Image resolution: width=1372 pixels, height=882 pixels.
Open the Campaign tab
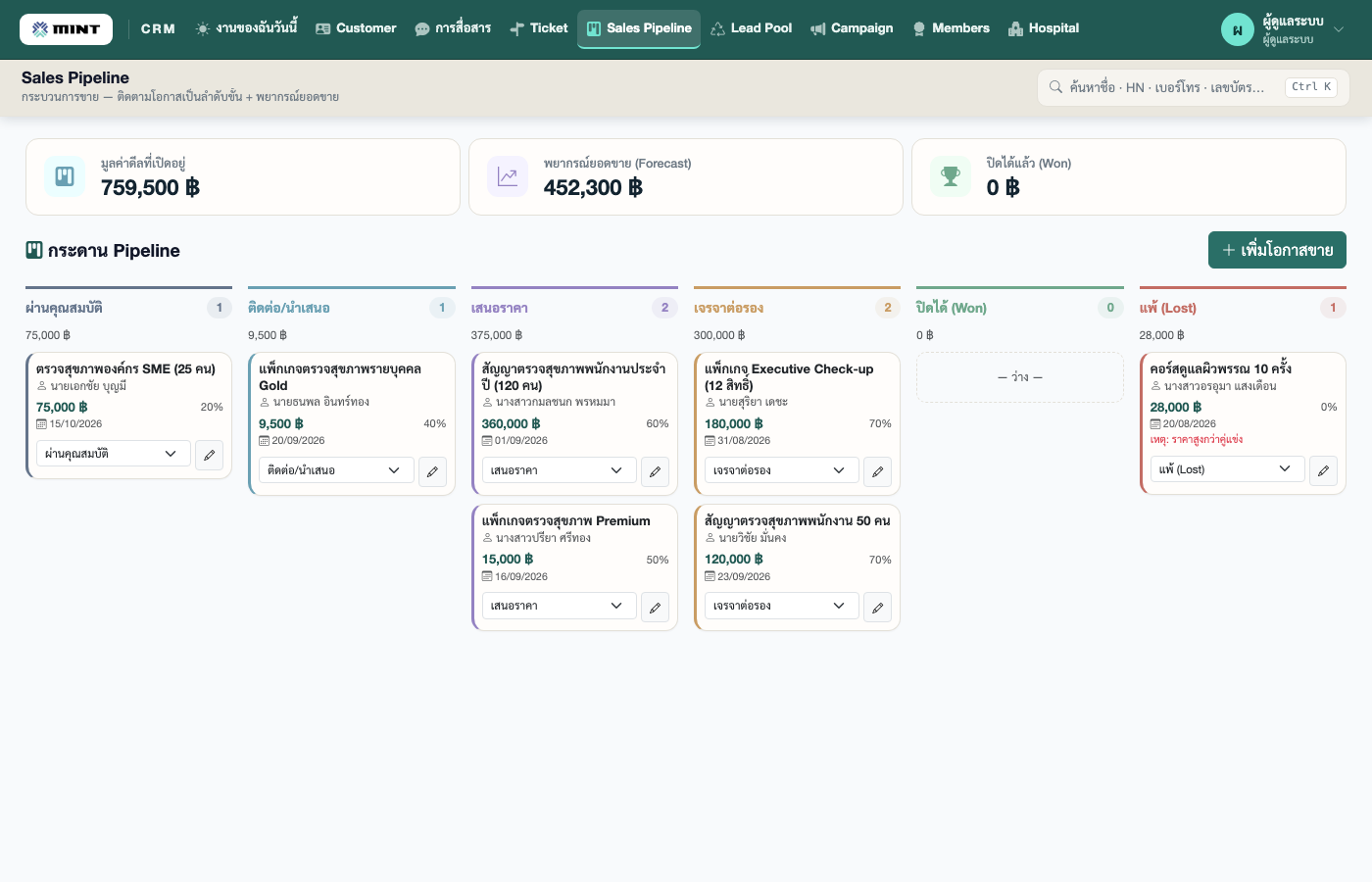852,28
